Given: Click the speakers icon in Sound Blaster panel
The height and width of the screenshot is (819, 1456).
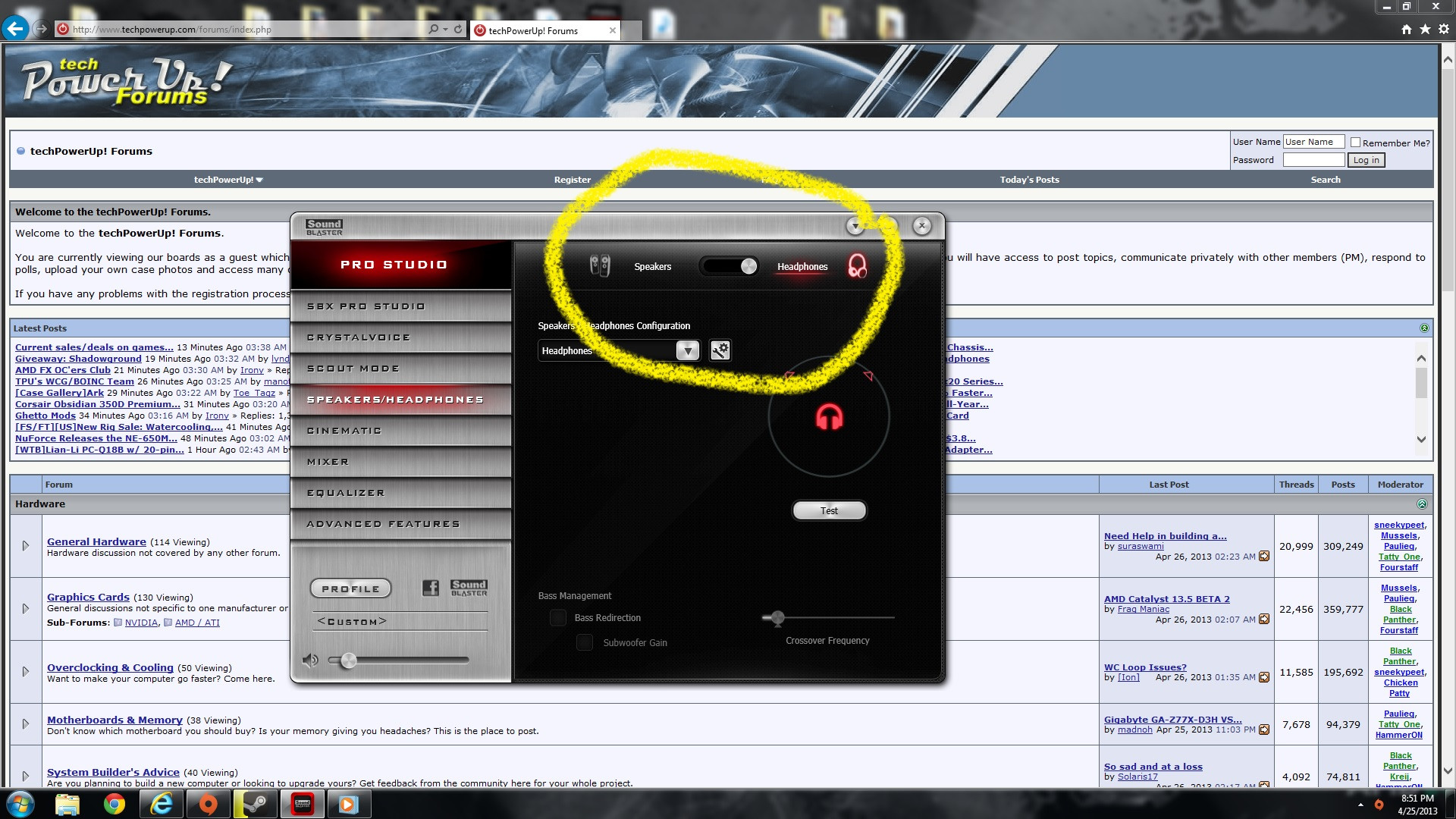Looking at the screenshot, I should click(x=600, y=266).
